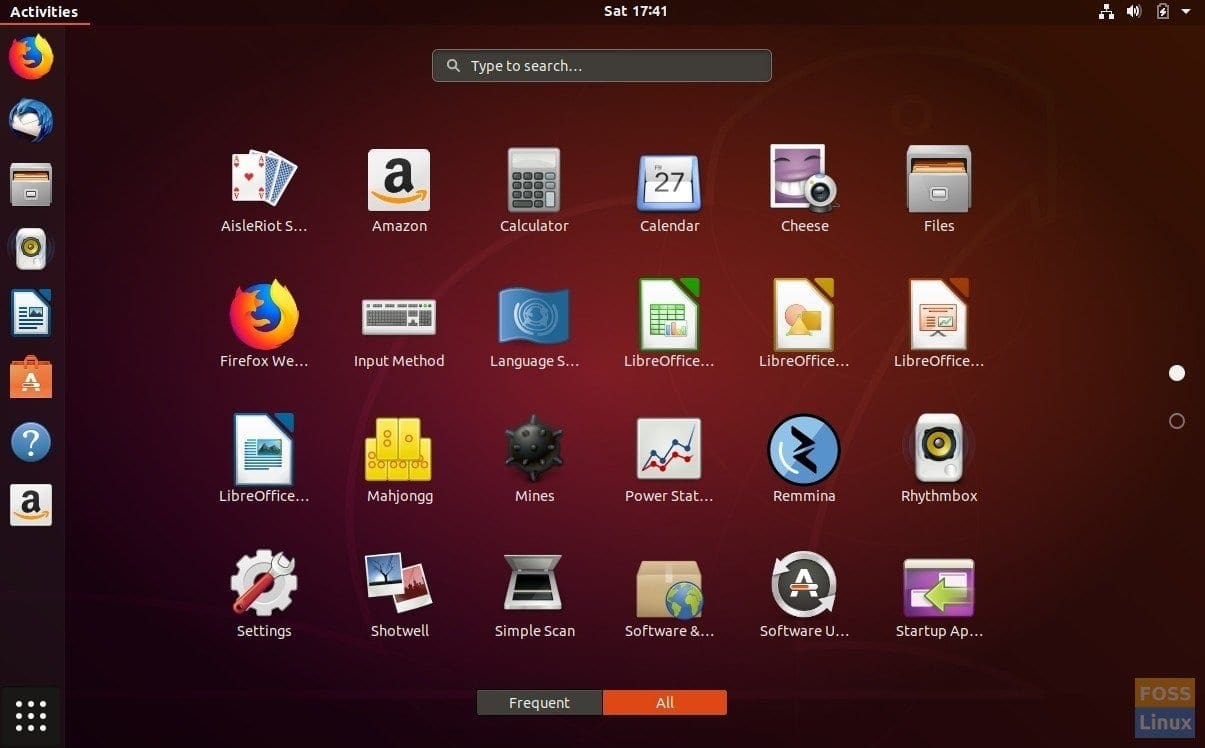Open the Help icon in the dock
Viewport: 1205px width, 748px height.
click(31, 441)
